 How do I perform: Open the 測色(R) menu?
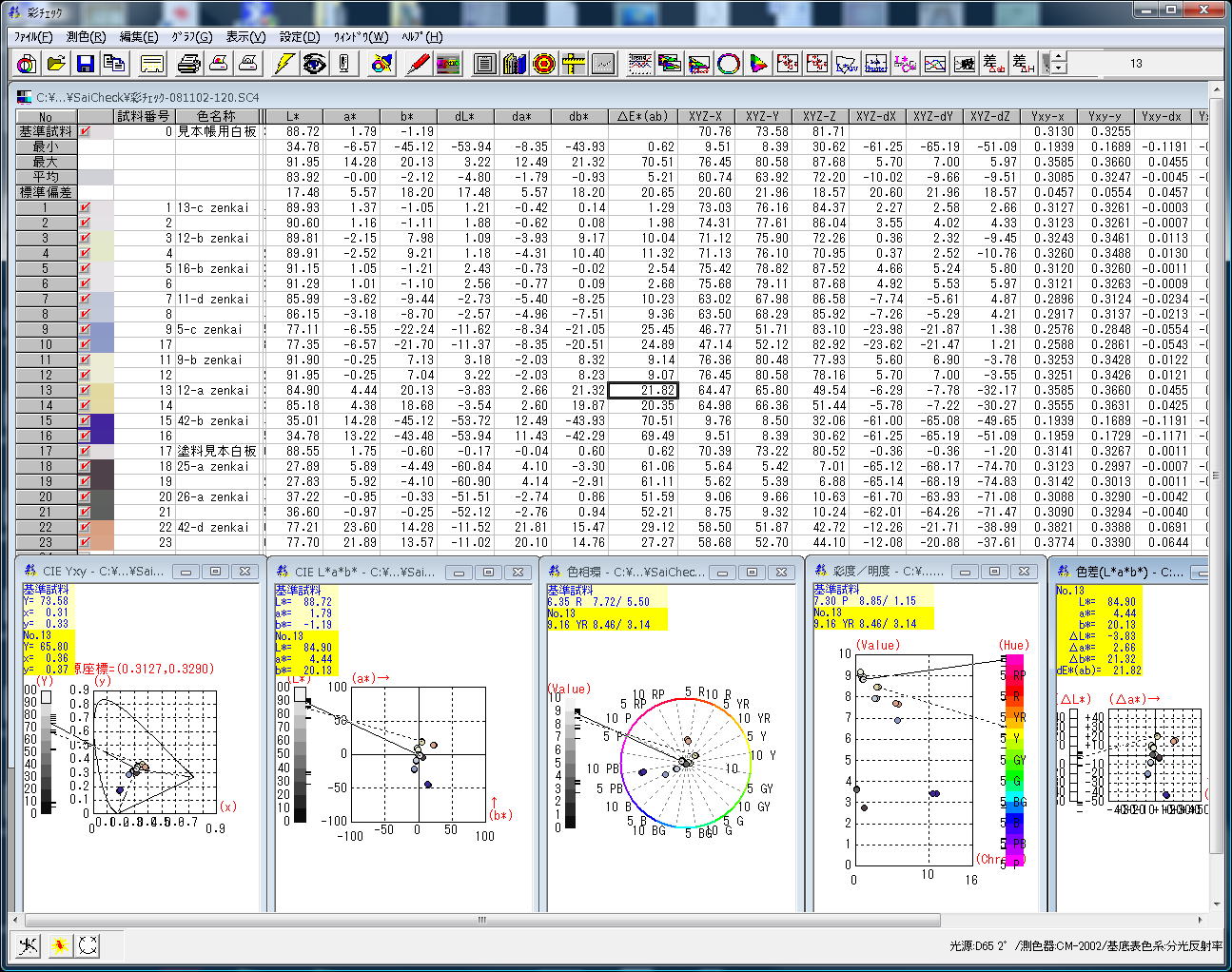pyautogui.click(x=86, y=37)
